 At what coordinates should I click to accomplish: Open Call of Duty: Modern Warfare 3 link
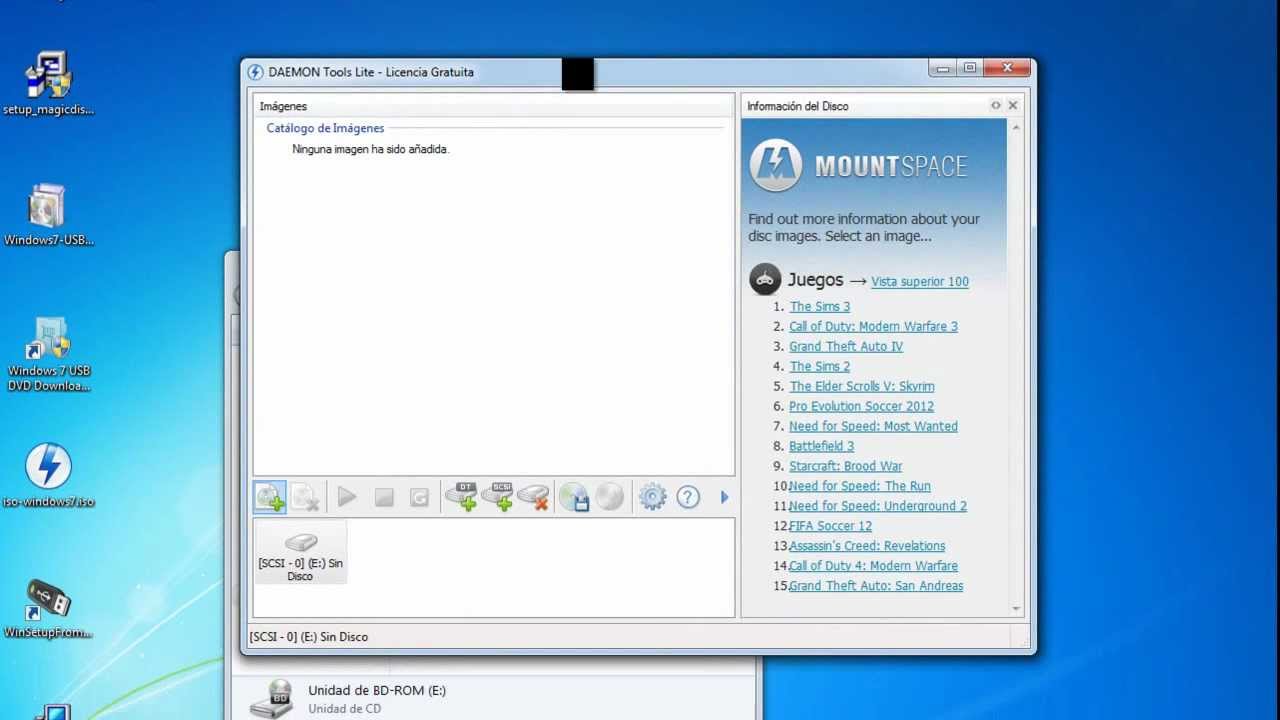[873, 327]
